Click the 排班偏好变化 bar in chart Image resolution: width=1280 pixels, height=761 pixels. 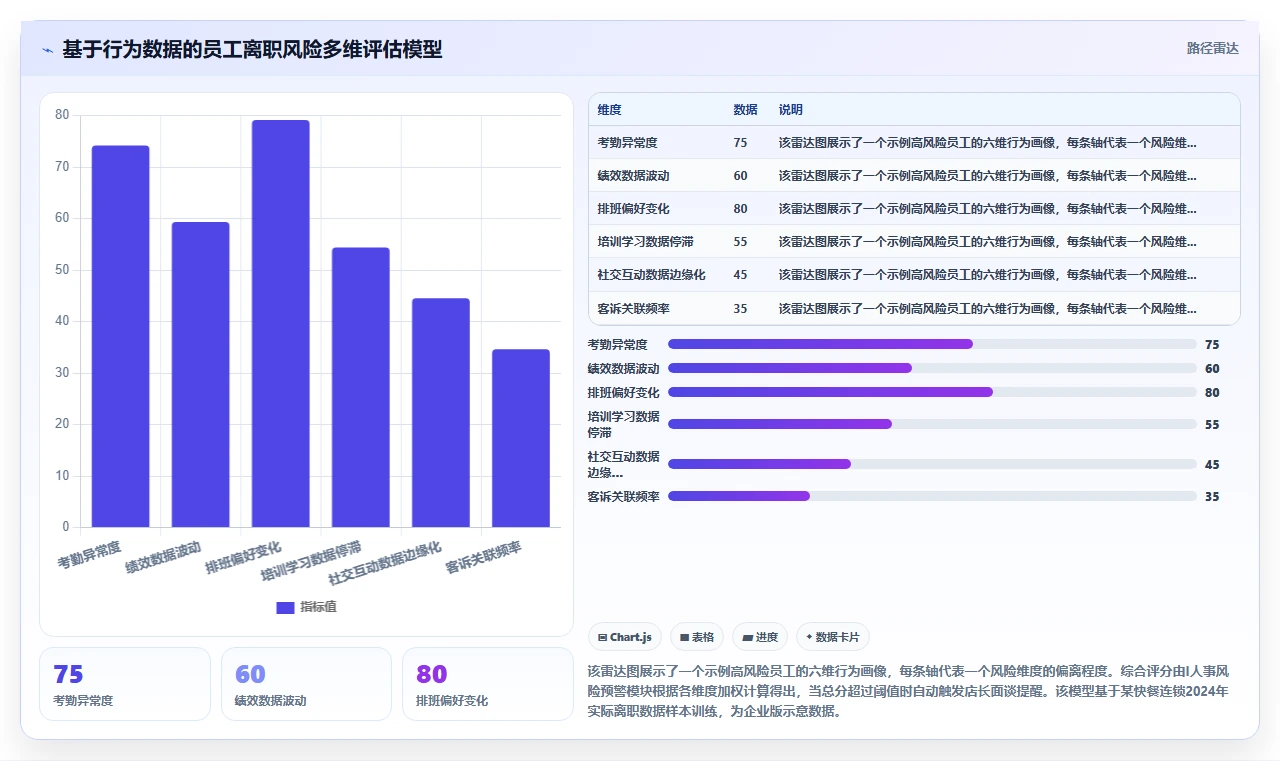click(x=281, y=323)
